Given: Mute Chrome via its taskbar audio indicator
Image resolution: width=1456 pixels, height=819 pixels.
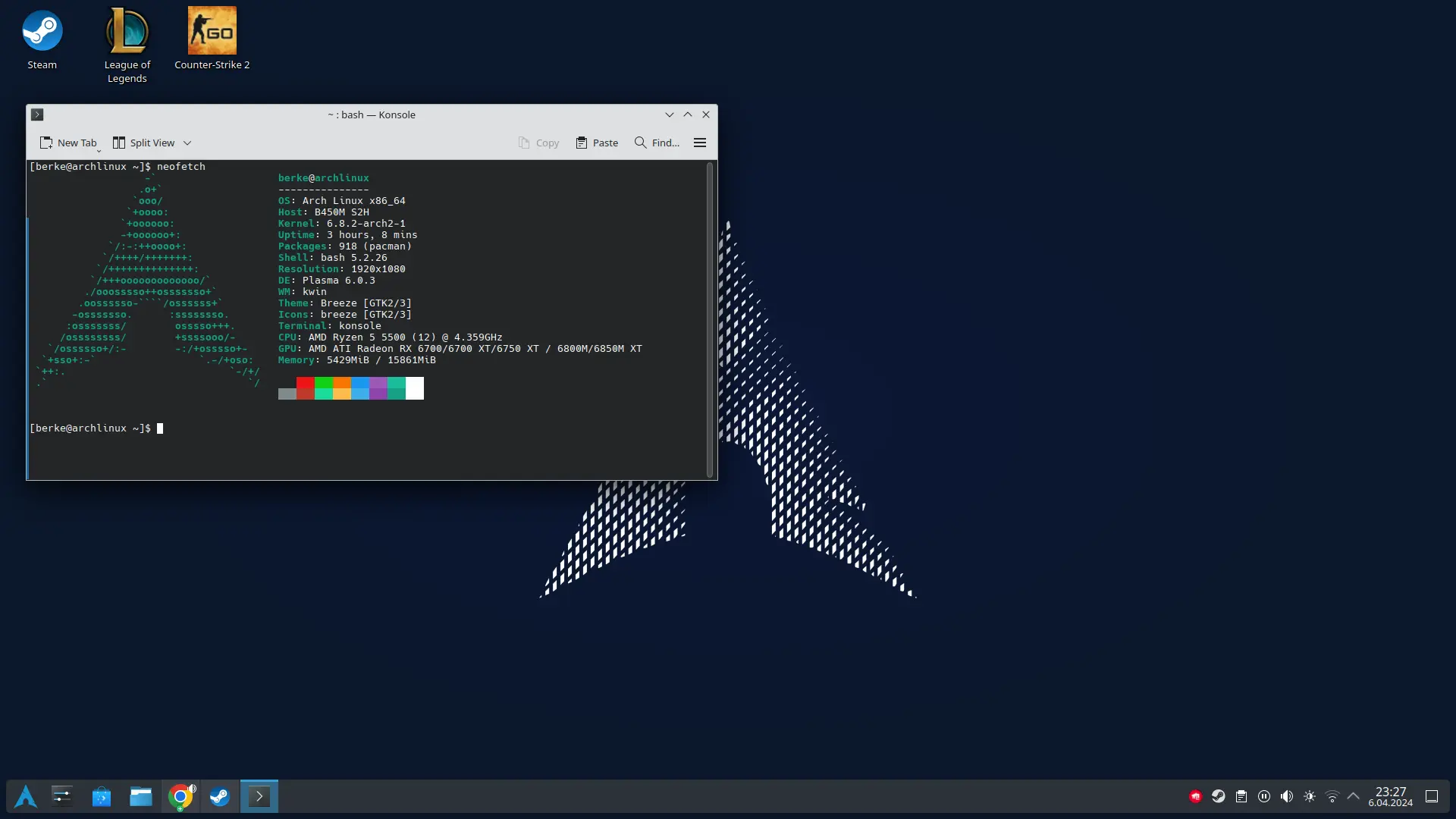Looking at the screenshot, I should (193, 789).
